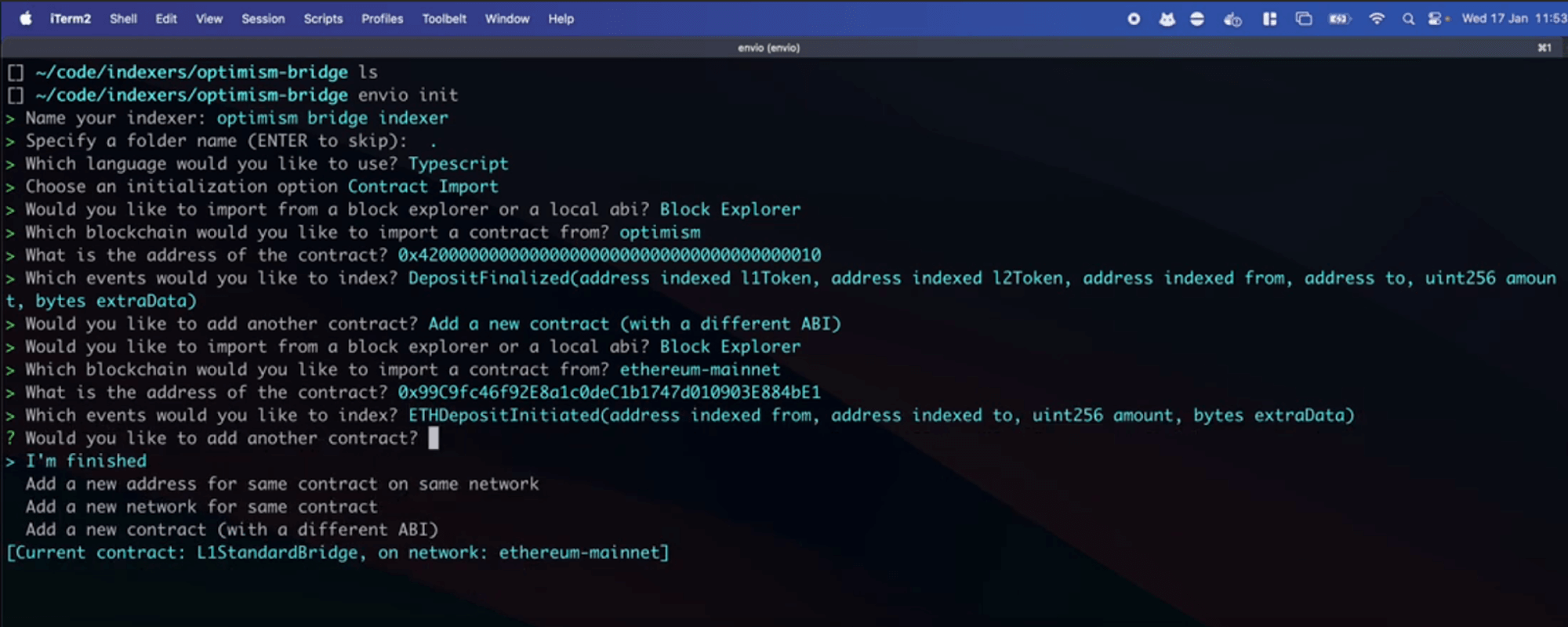Select "Add a new contract (with a different ABI)" option line
Viewport: 1568px width, 627px height.
[x=232, y=529]
